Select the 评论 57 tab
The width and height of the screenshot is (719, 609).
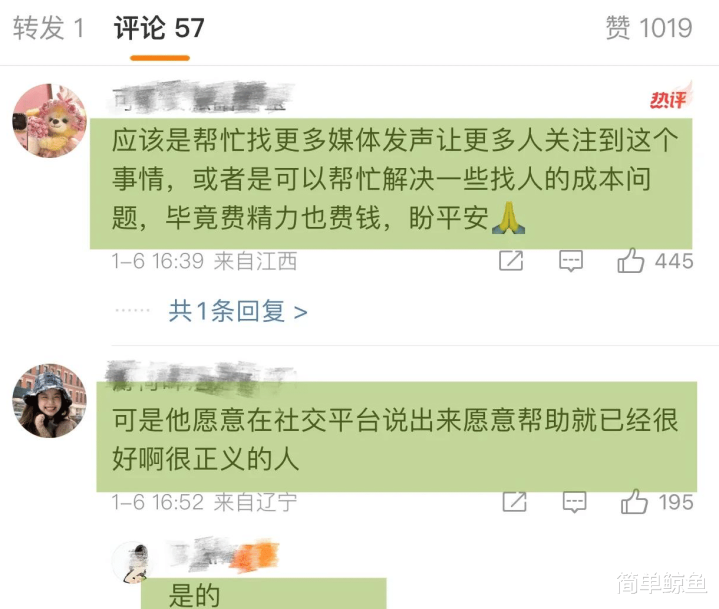159,28
